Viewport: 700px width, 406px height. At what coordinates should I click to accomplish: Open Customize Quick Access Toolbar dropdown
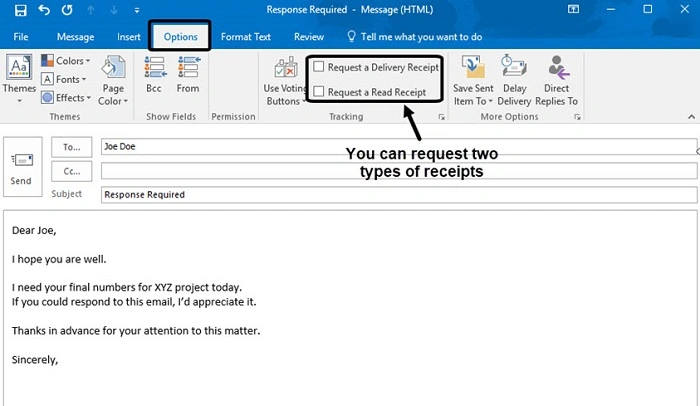137,10
